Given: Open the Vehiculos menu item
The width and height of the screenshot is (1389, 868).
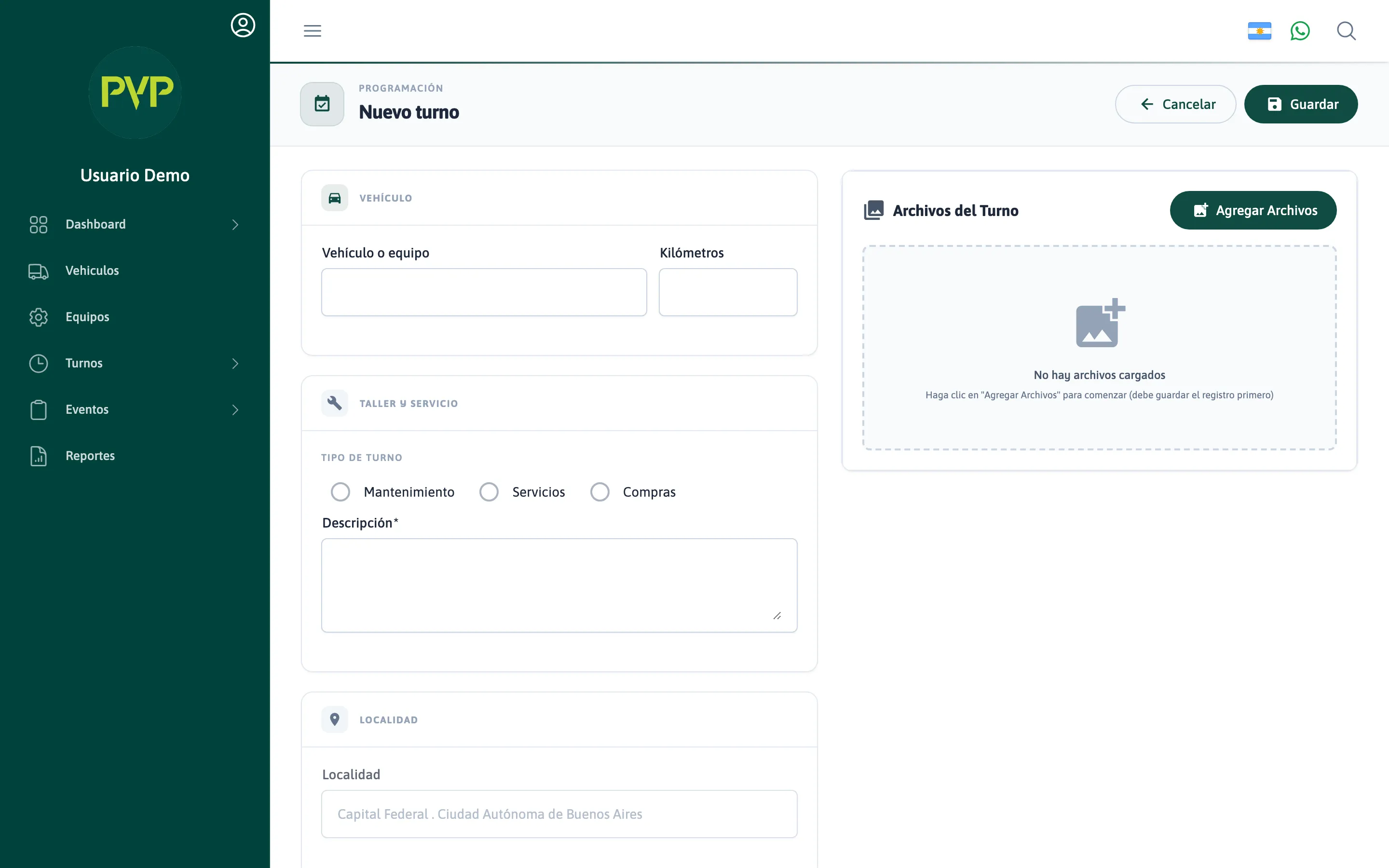Looking at the screenshot, I should pos(135,271).
